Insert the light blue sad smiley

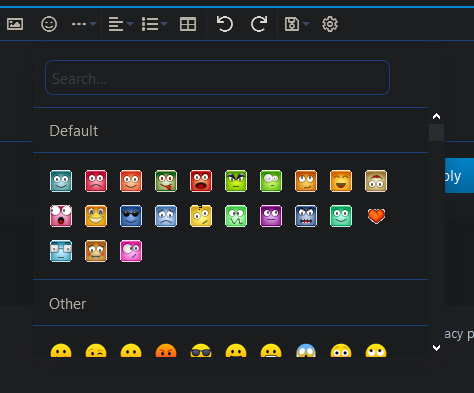tap(166, 216)
